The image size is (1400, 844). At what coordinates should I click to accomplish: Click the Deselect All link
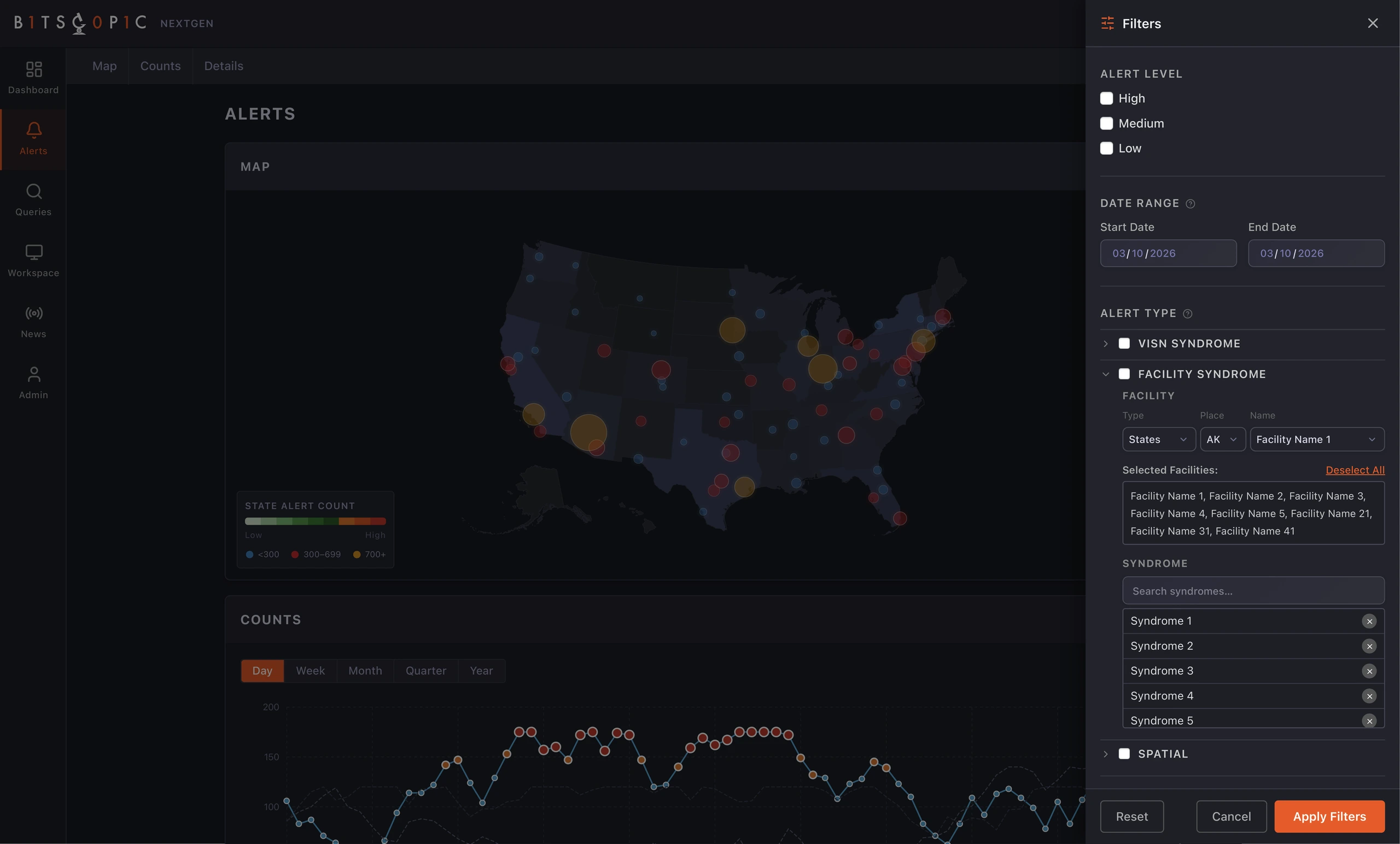1355,470
